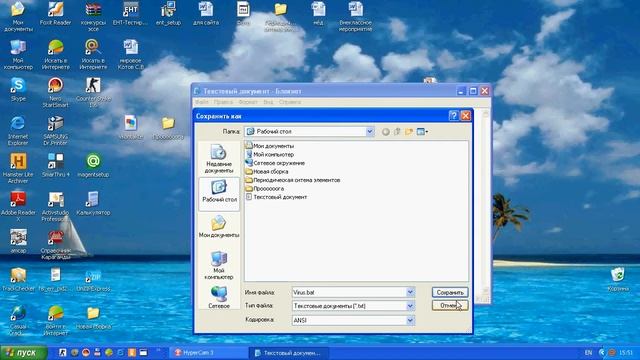Open the Файл menu in Notepad window
This screenshot has width=640, height=360.
[202, 102]
